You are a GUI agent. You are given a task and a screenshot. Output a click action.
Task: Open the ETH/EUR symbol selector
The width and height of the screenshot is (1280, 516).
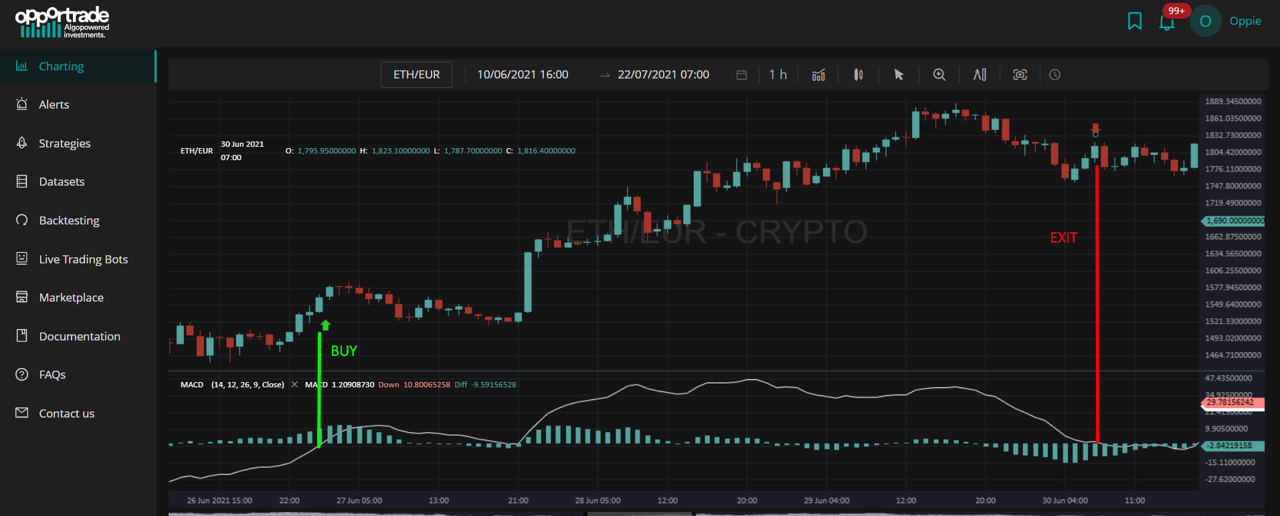417,75
